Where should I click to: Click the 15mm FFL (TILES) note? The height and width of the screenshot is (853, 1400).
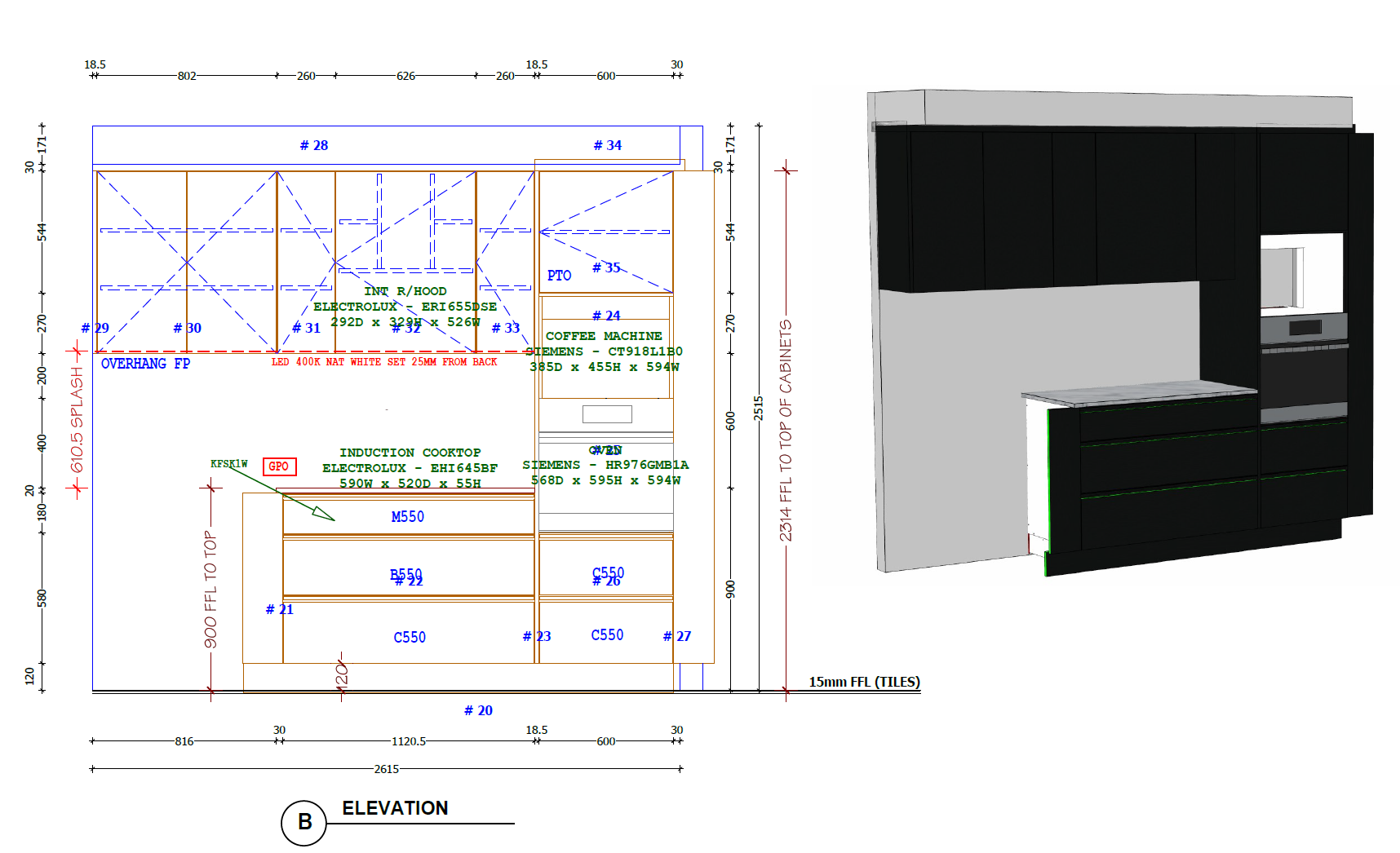864,679
